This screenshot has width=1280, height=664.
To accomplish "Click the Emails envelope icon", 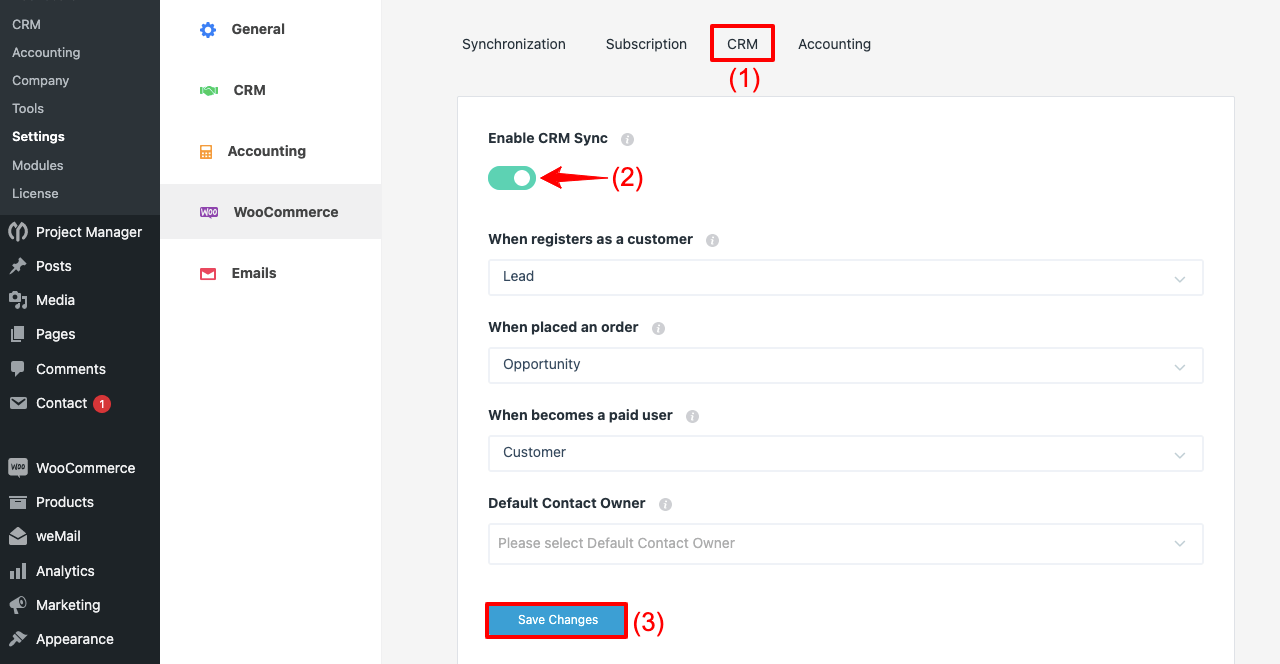I will [208, 274].
